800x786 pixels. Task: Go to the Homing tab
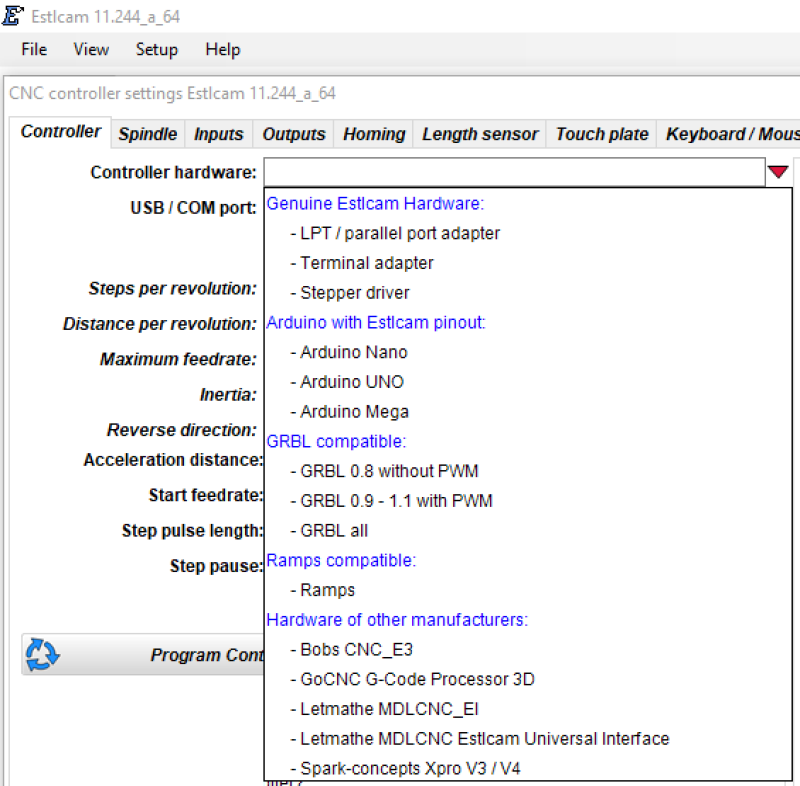tap(374, 134)
